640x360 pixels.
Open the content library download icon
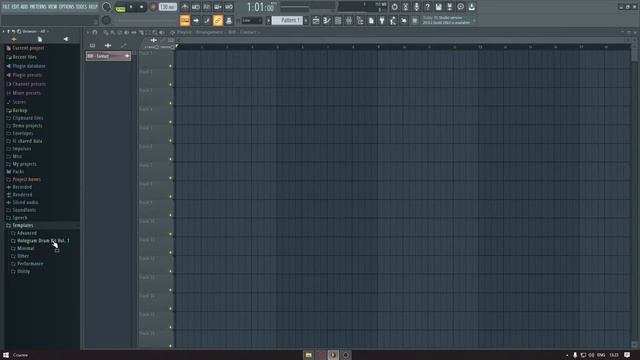pyautogui.click(x=471, y=7)
